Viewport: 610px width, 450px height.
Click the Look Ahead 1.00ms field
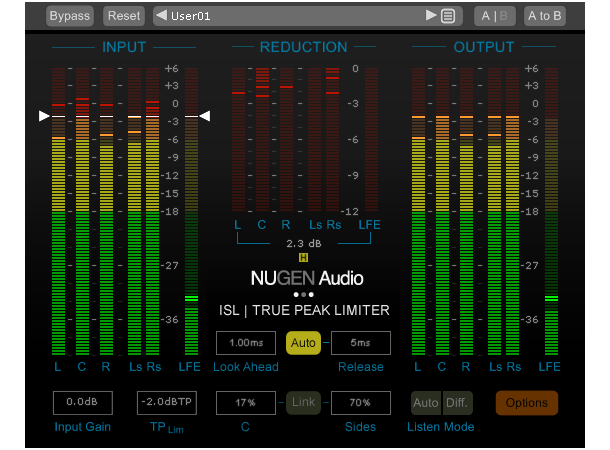coord(246,343)
